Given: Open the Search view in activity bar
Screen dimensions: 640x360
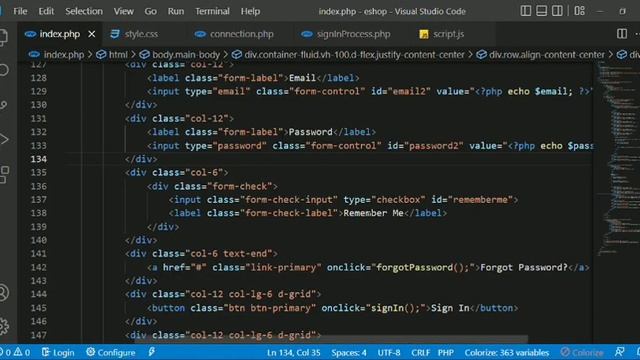Looking at the screenshot, I should point(3,70).
